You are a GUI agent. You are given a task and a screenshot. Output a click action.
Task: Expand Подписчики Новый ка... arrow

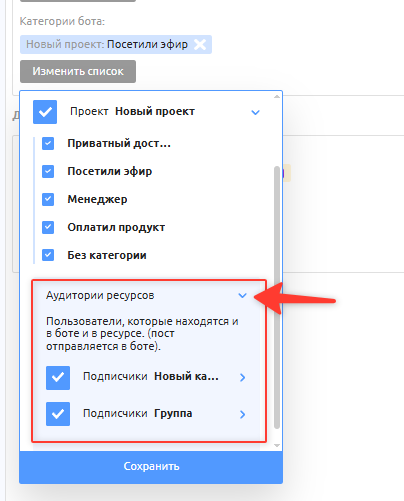click(242, 377)
